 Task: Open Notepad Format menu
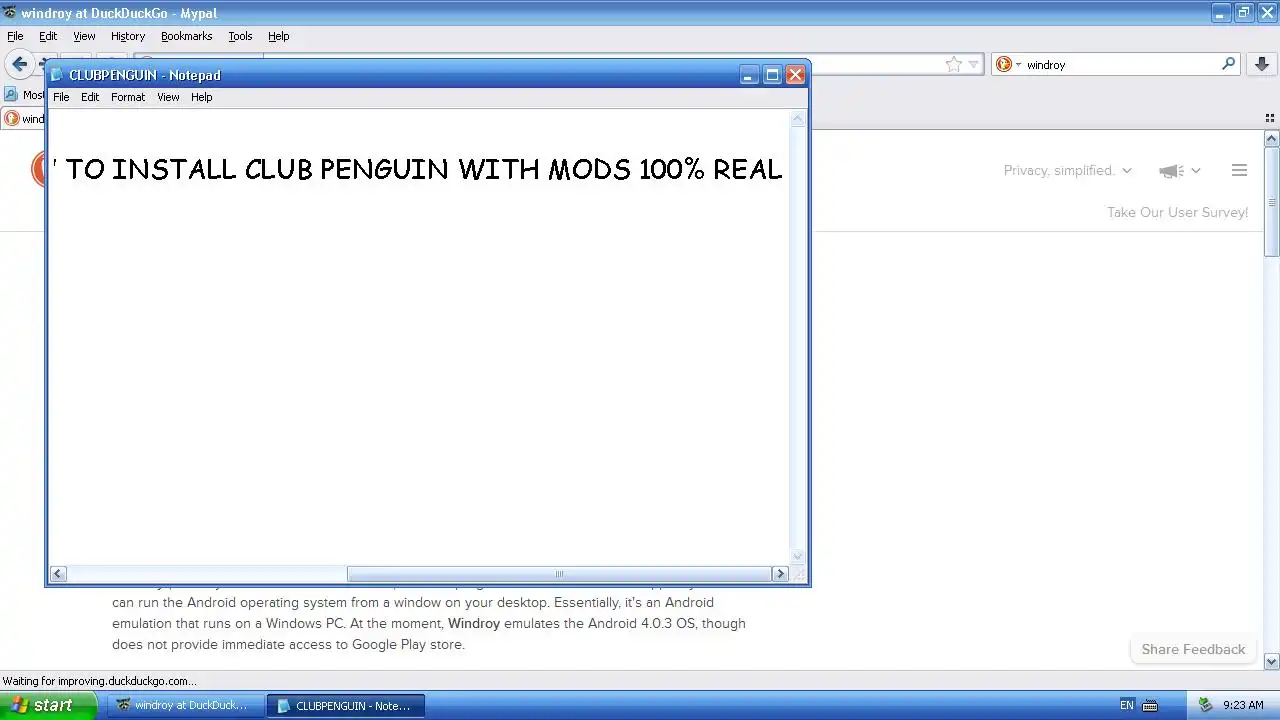tap(128, 97)
